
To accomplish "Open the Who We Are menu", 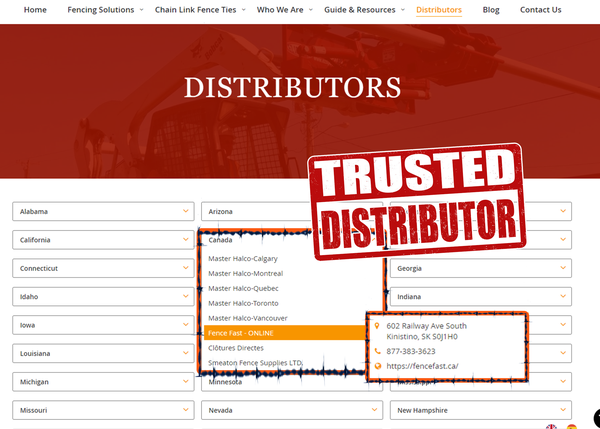I will 280,10.
